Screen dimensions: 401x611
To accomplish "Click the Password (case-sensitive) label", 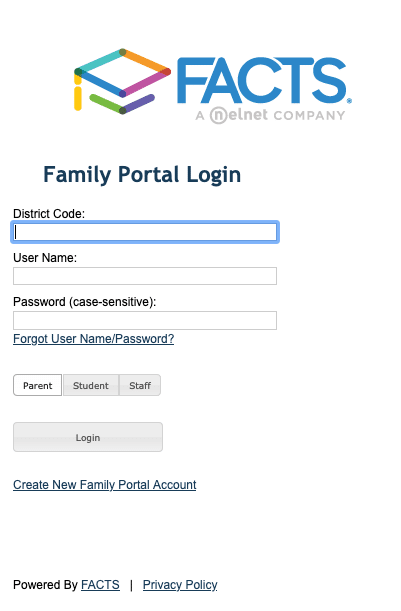I will point(85,302).
